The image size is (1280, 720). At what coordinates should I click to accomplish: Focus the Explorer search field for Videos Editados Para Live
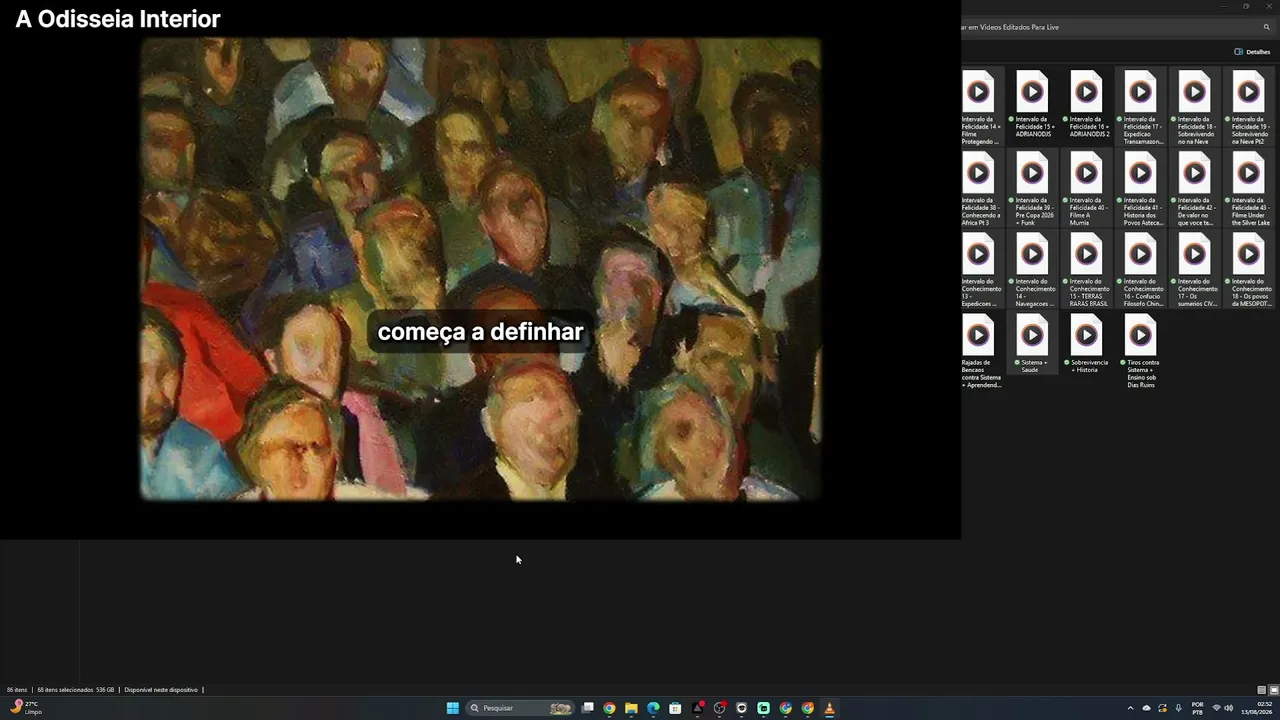pyautogui.click(x=1117, y=27)
